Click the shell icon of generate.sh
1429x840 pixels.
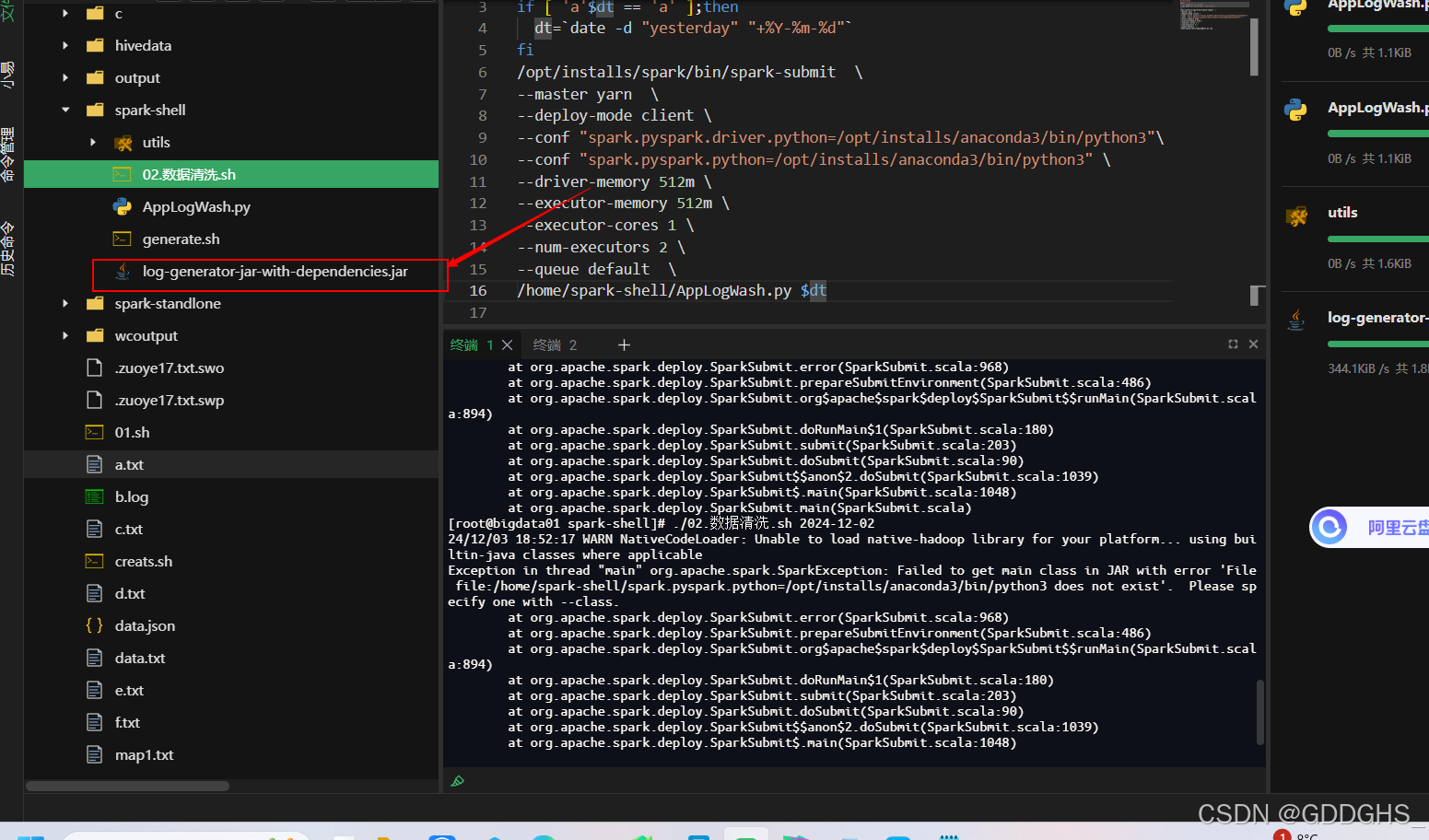(x=122, y=239)
